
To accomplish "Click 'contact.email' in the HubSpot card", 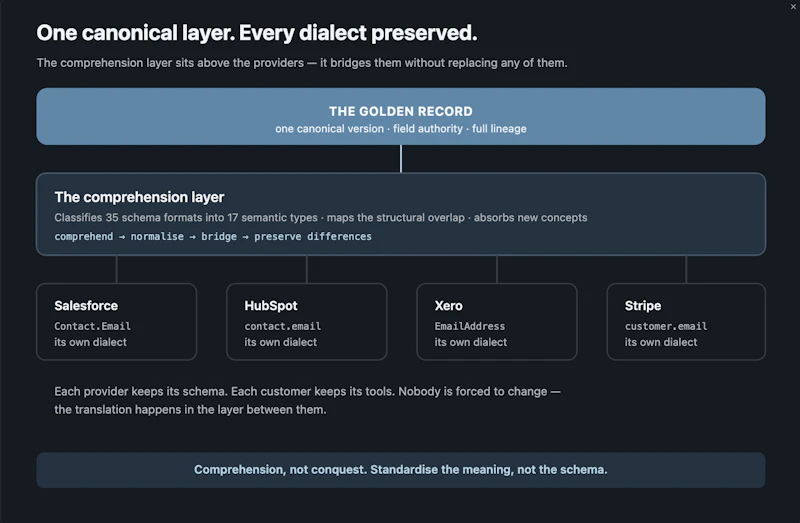I will coord(283,326).
